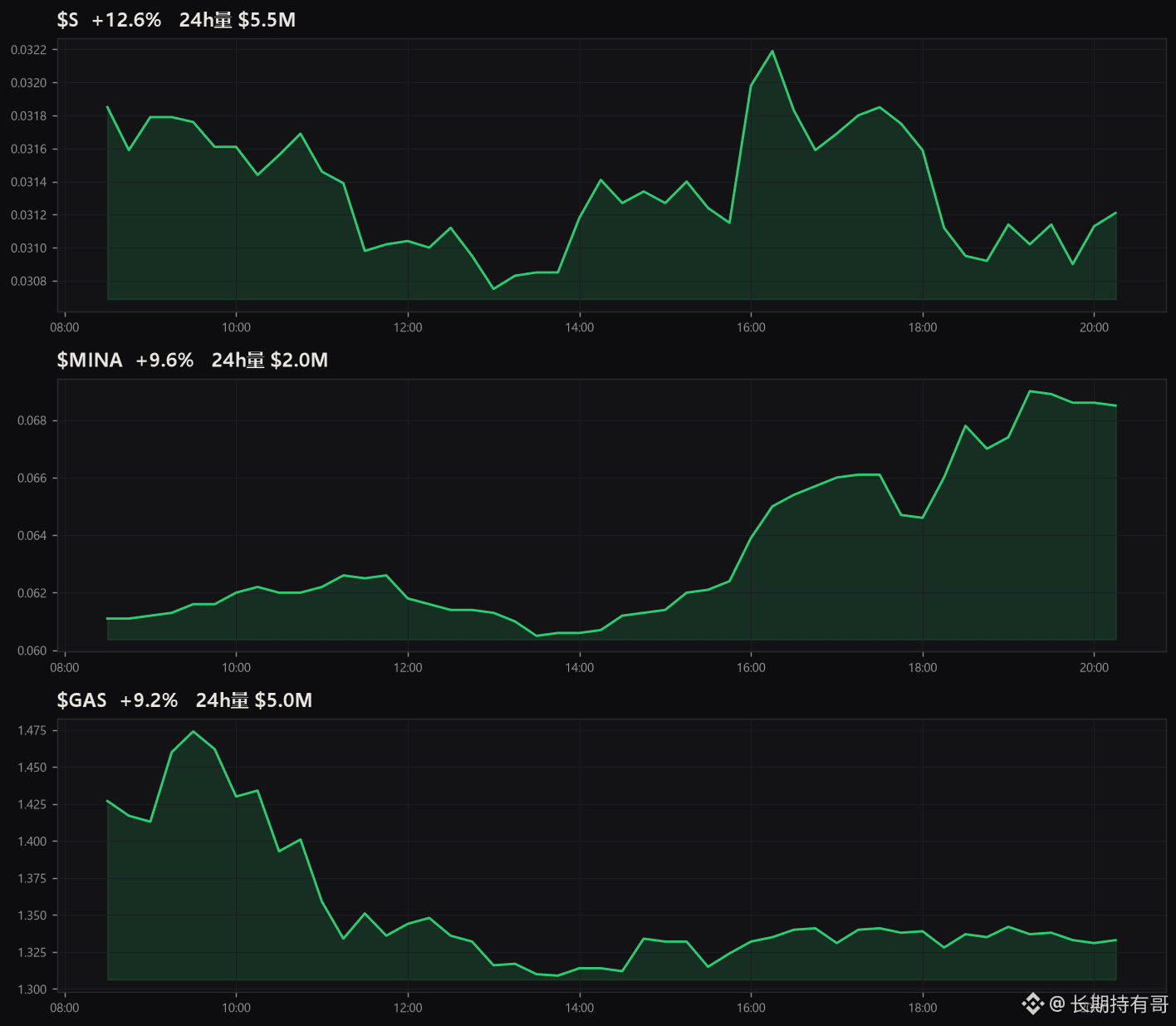The image size is (1176, 1026).
Task: Click the 0.0310 price tick label
Action: click(29, 248)
